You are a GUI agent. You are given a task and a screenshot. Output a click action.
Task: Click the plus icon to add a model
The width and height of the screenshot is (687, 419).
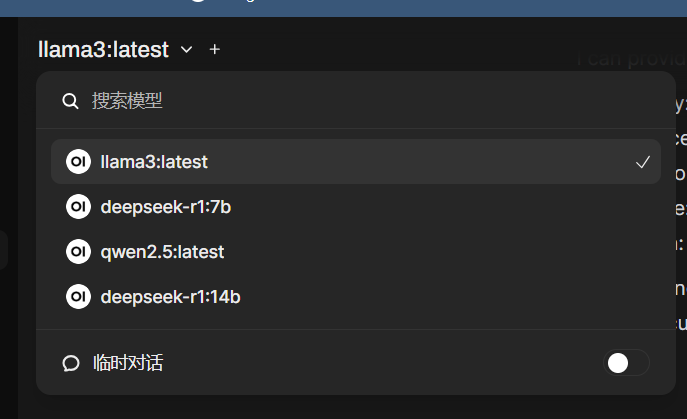[215, 49]
